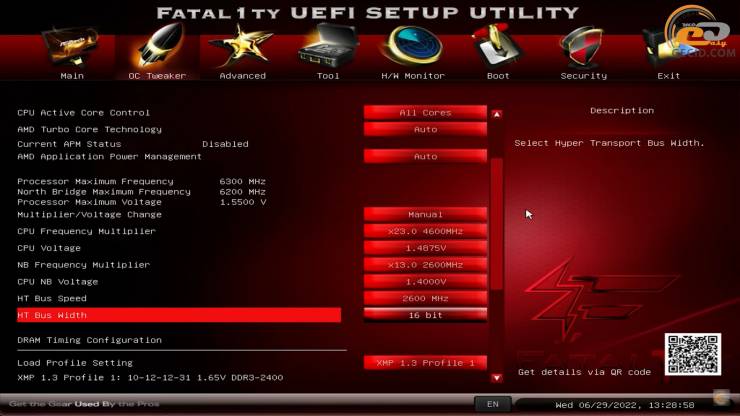Open CPU Frequency Multiplier x23.0 4600MHz dropdown
This screenshot has width=740, height=416.
[425, 231]
